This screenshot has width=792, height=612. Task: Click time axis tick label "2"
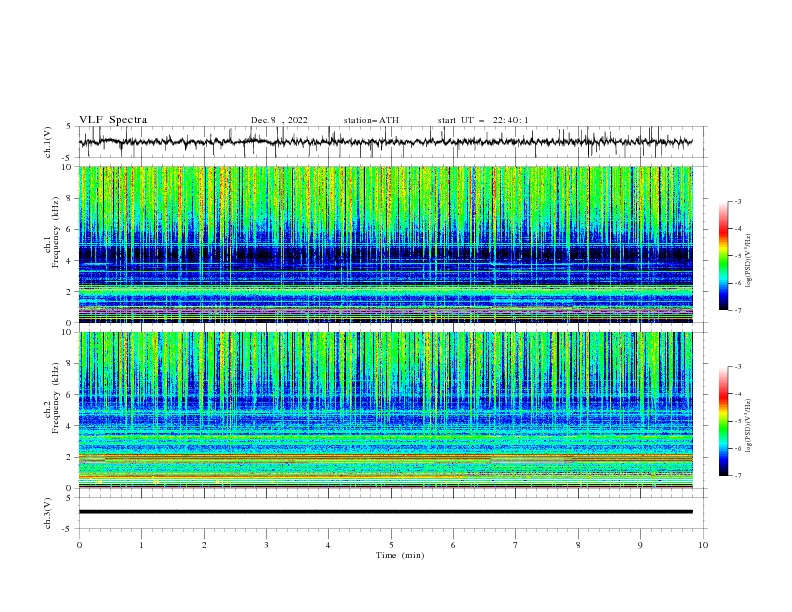pos(204,545)
